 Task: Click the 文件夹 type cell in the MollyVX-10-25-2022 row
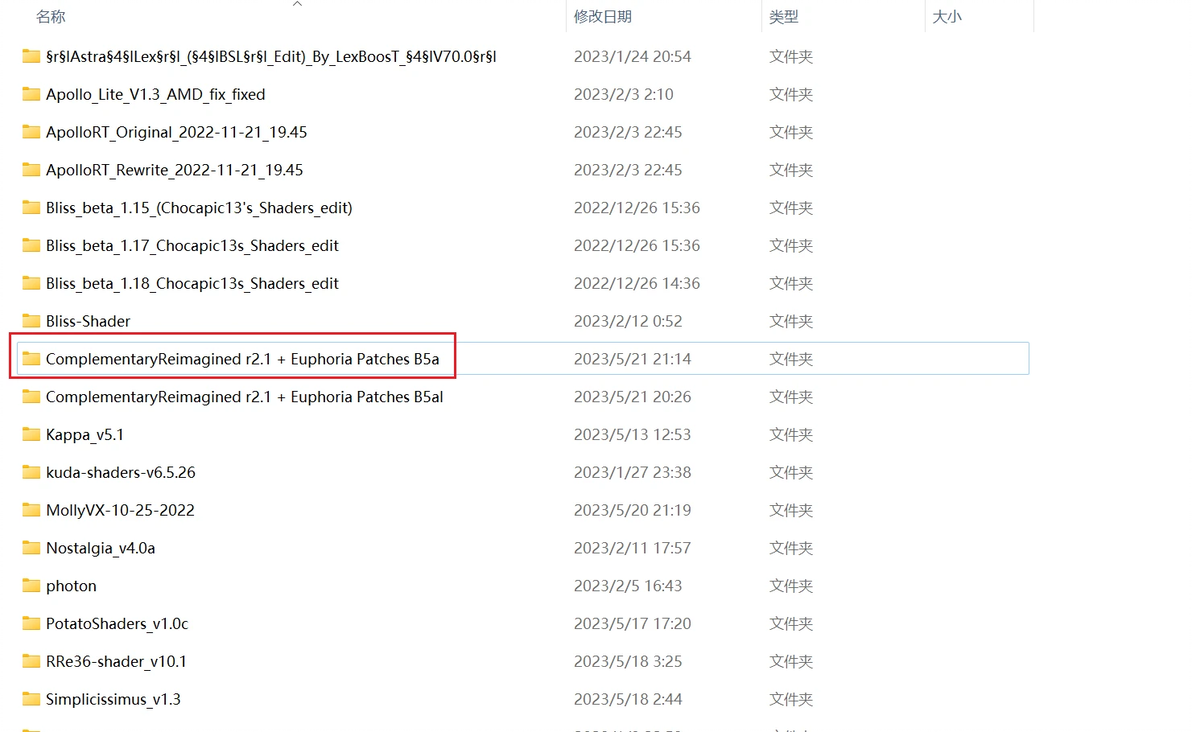pyautogui.click(x=791, y=510)
